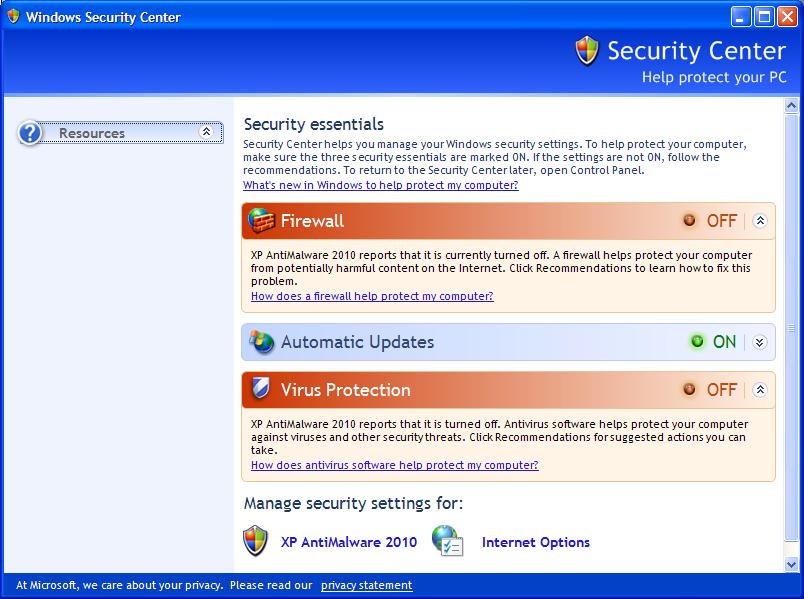Screen dimensions: 804x599
Task: Collapse the Resources panel
Action: pos(206,132)
